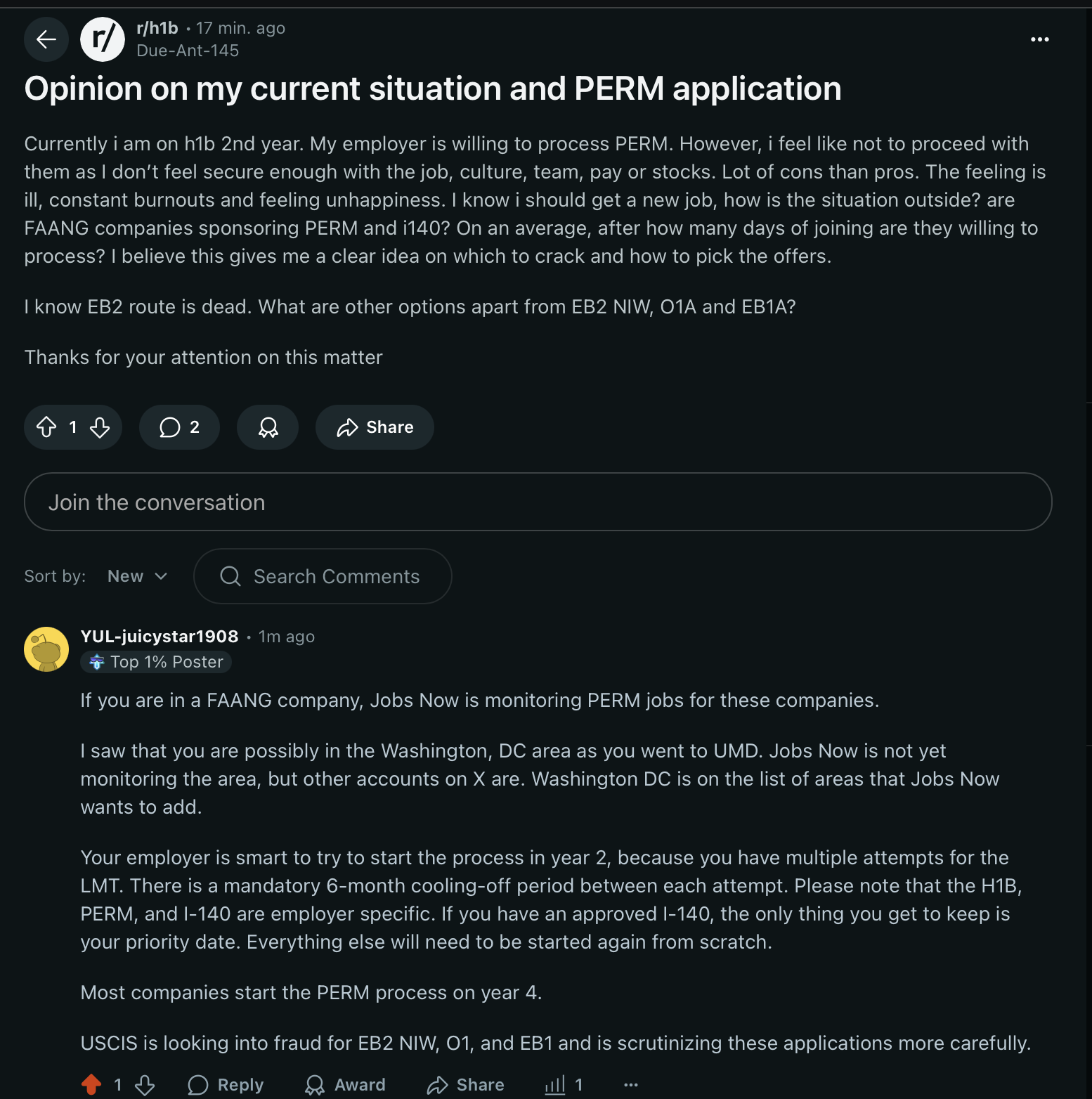Open YUL-juicystar1908's avatar

click(46, 649)
